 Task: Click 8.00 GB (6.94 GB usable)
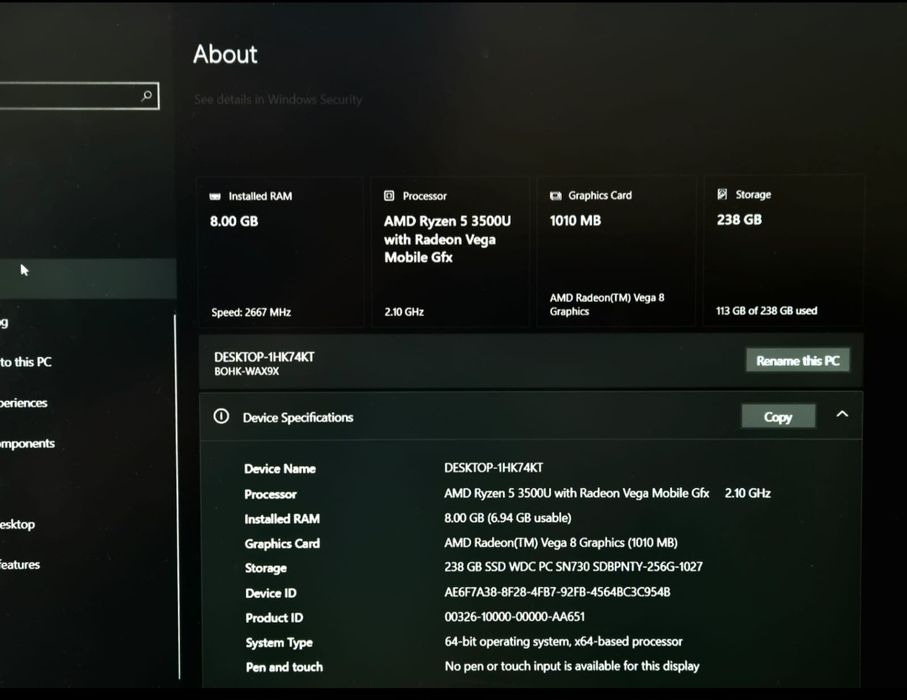508,518
